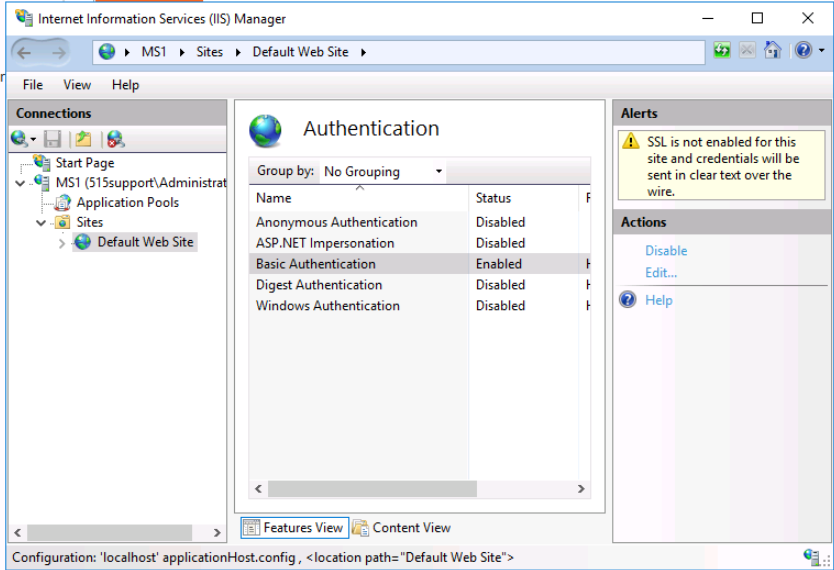Click the Create New Connection icon in Connections
Image resolution: width=834 pixels, height=570 pixels.
point(19,139)
